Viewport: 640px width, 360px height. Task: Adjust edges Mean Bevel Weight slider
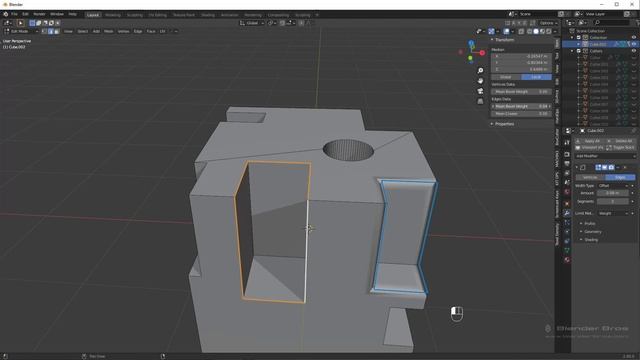(x=522, y=106)
